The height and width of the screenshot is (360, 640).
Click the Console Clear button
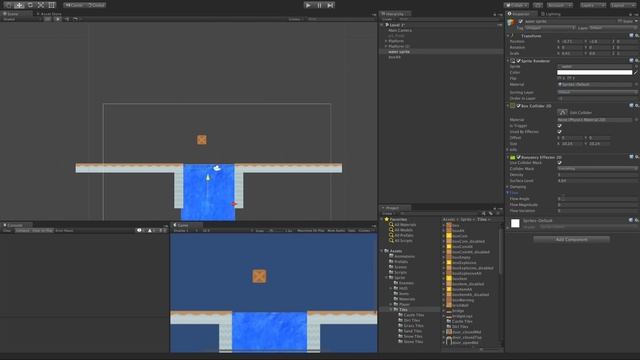[x=7, y=231]
